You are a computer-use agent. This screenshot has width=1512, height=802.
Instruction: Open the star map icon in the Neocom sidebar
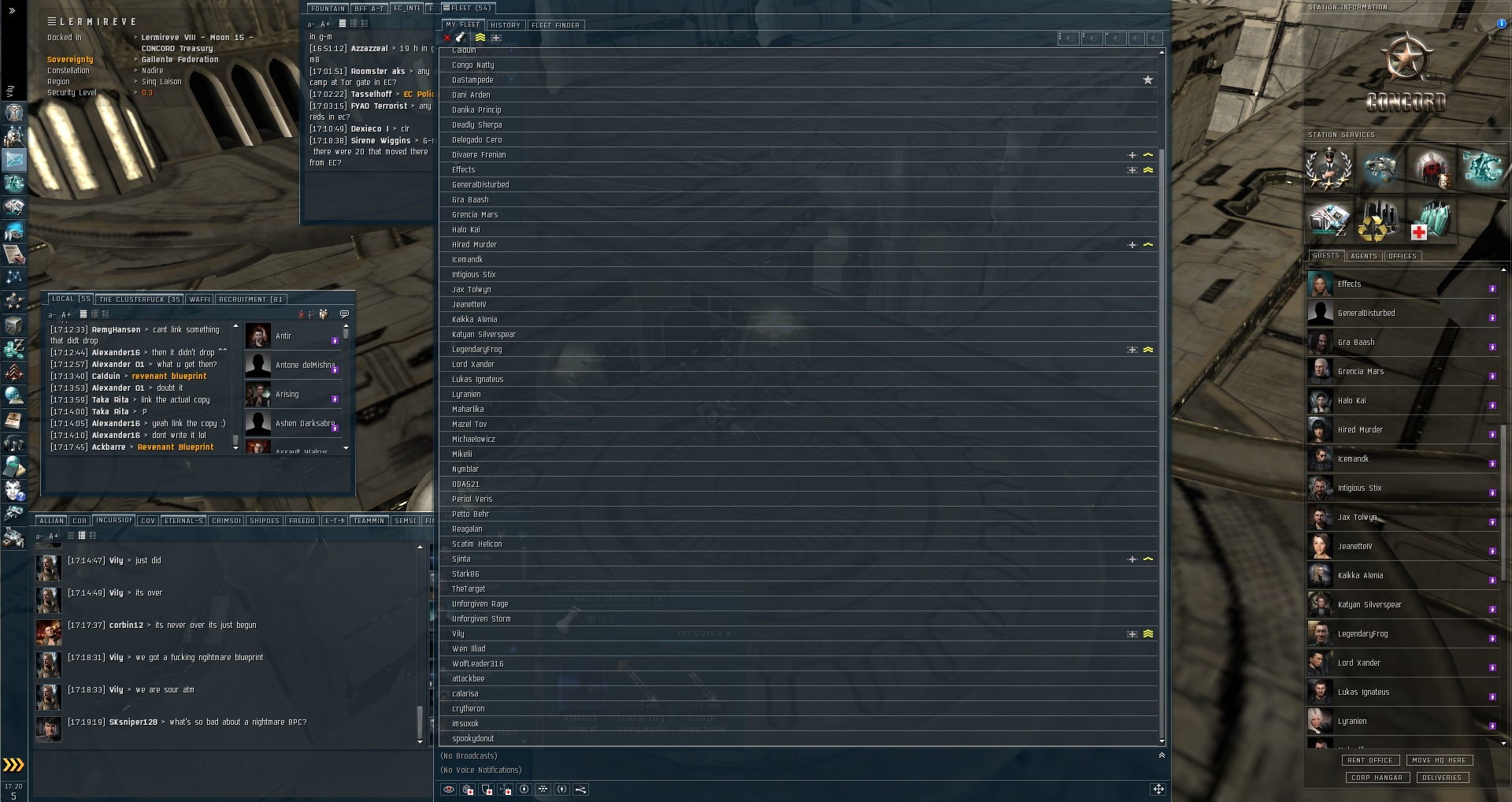[x=14, y=277]
